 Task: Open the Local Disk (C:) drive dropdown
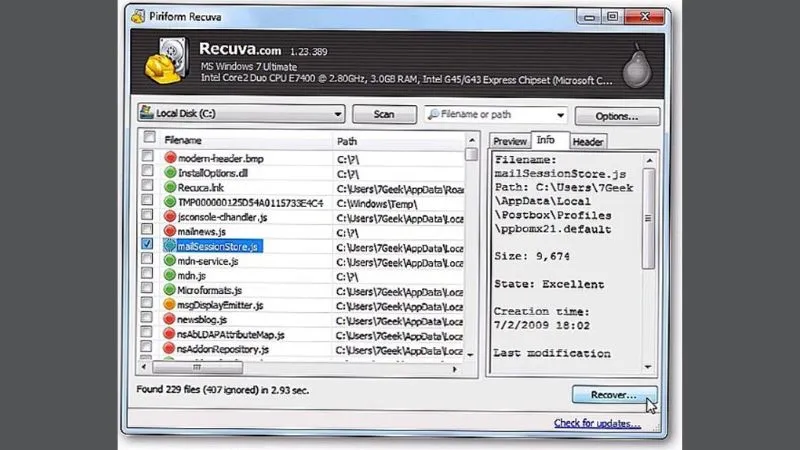pos(241,113)
